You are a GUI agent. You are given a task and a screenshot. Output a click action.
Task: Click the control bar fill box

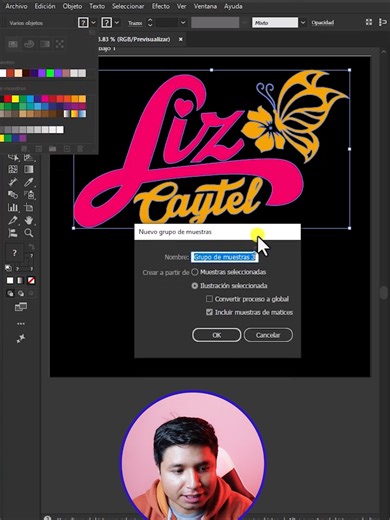pyautogui.click(x=83, y=23)
